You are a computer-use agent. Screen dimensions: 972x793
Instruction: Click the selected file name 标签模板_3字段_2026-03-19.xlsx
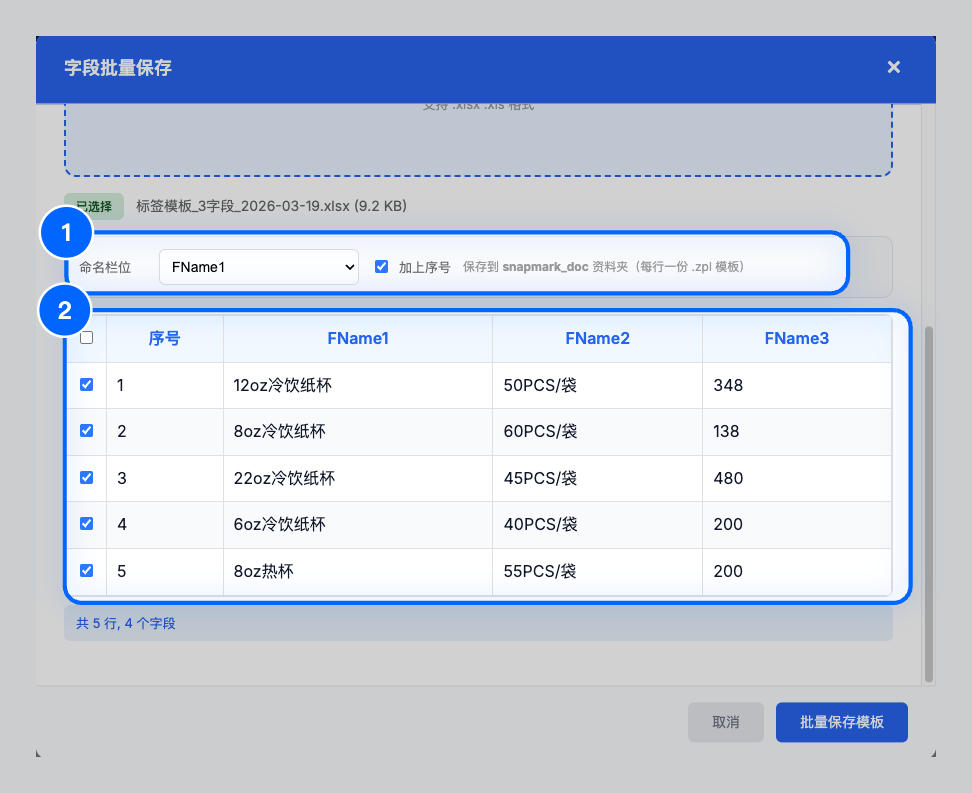(270, 207)
